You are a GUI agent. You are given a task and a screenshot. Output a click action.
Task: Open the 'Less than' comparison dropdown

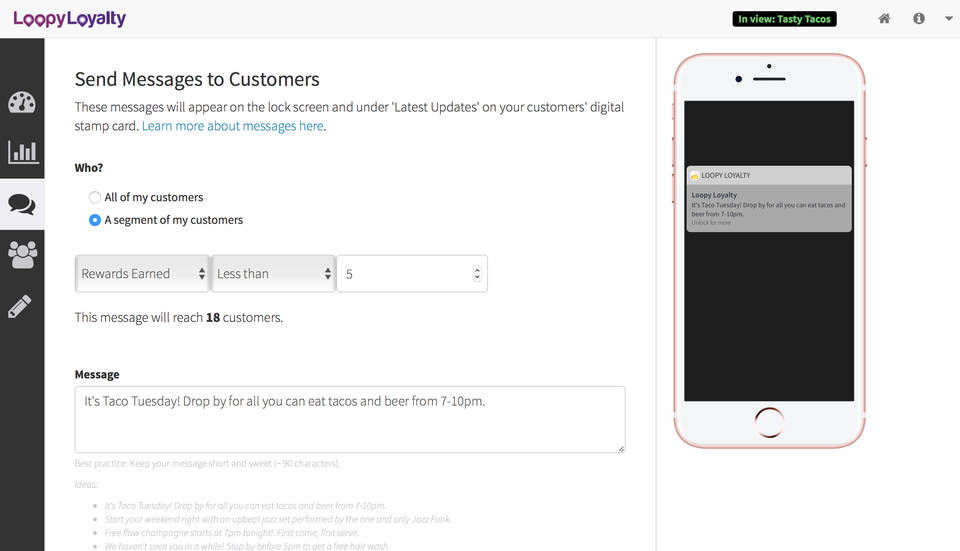[x=273, y=274]
